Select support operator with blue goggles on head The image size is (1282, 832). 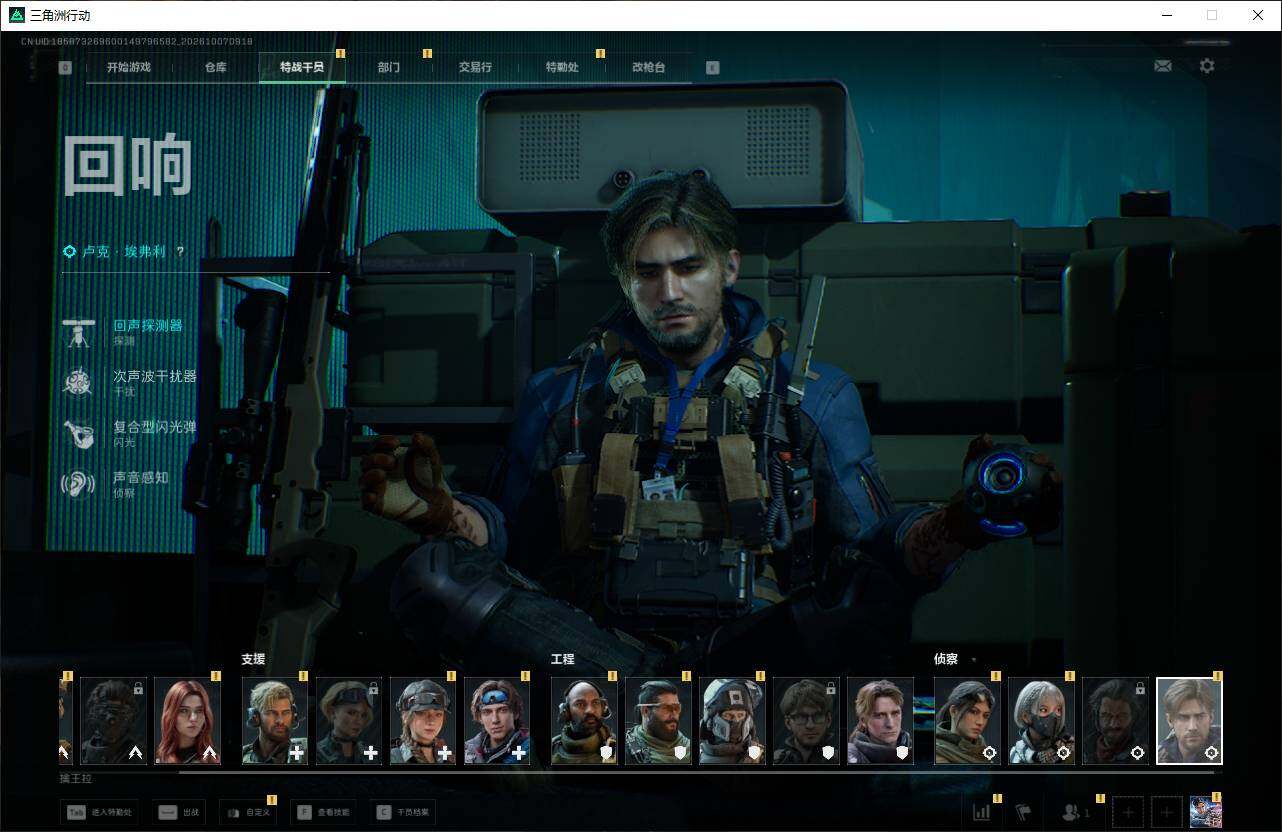click(x=497, y=721)
